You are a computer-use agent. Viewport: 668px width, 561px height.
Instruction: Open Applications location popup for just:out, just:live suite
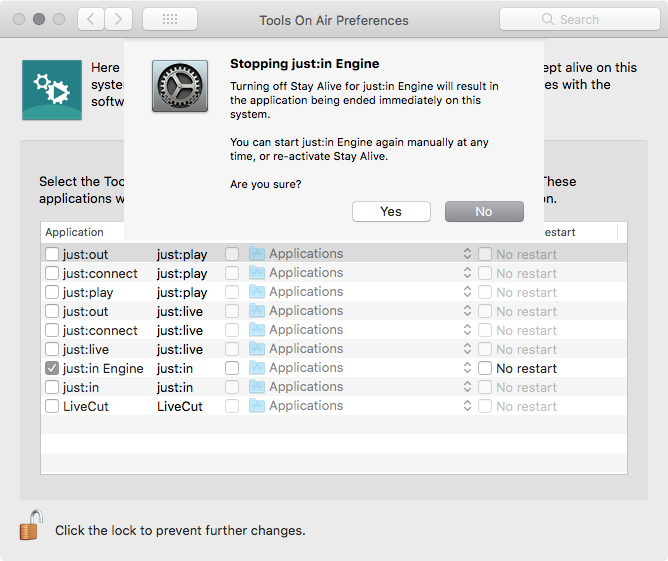(360, 311)
